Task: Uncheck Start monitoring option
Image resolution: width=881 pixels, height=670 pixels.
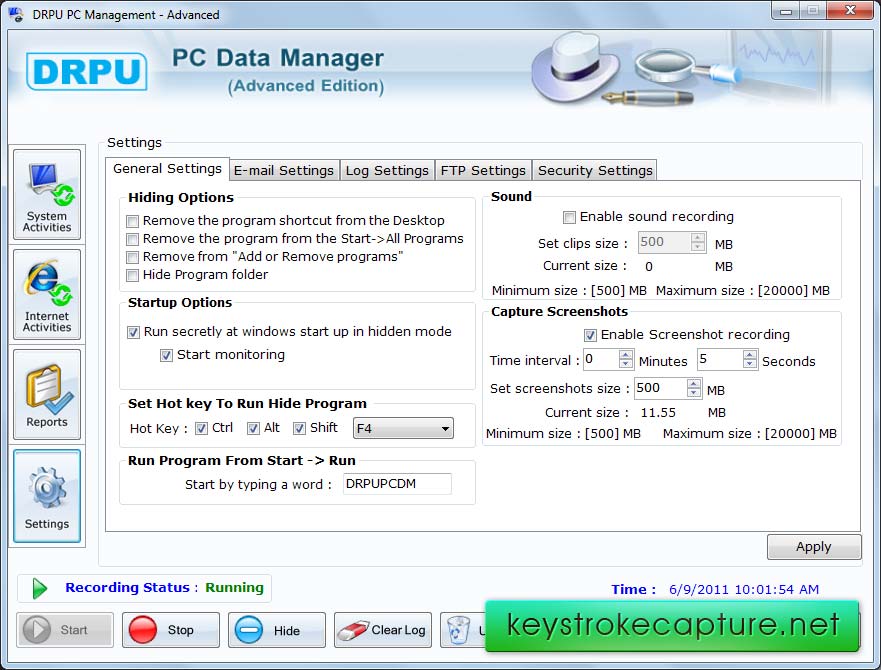Action: pos(166,355)
